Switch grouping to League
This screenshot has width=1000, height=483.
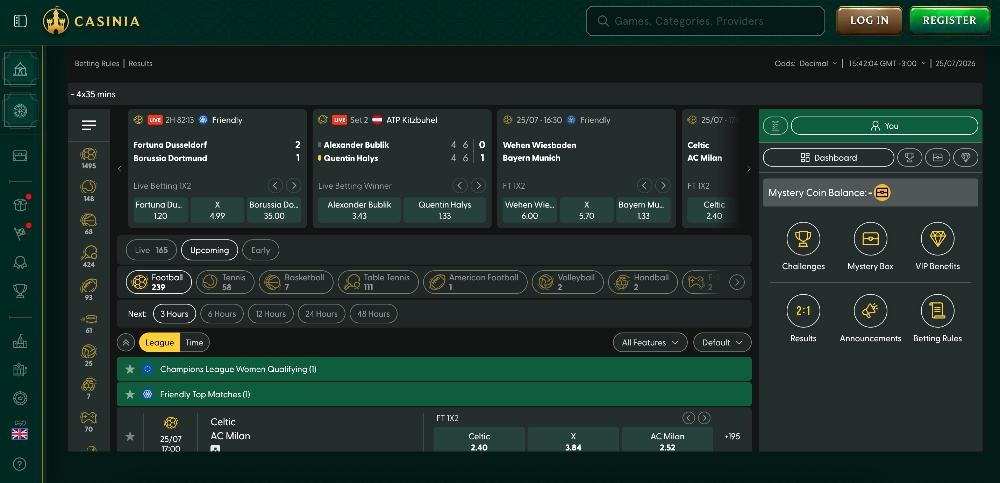pos(159,343)
